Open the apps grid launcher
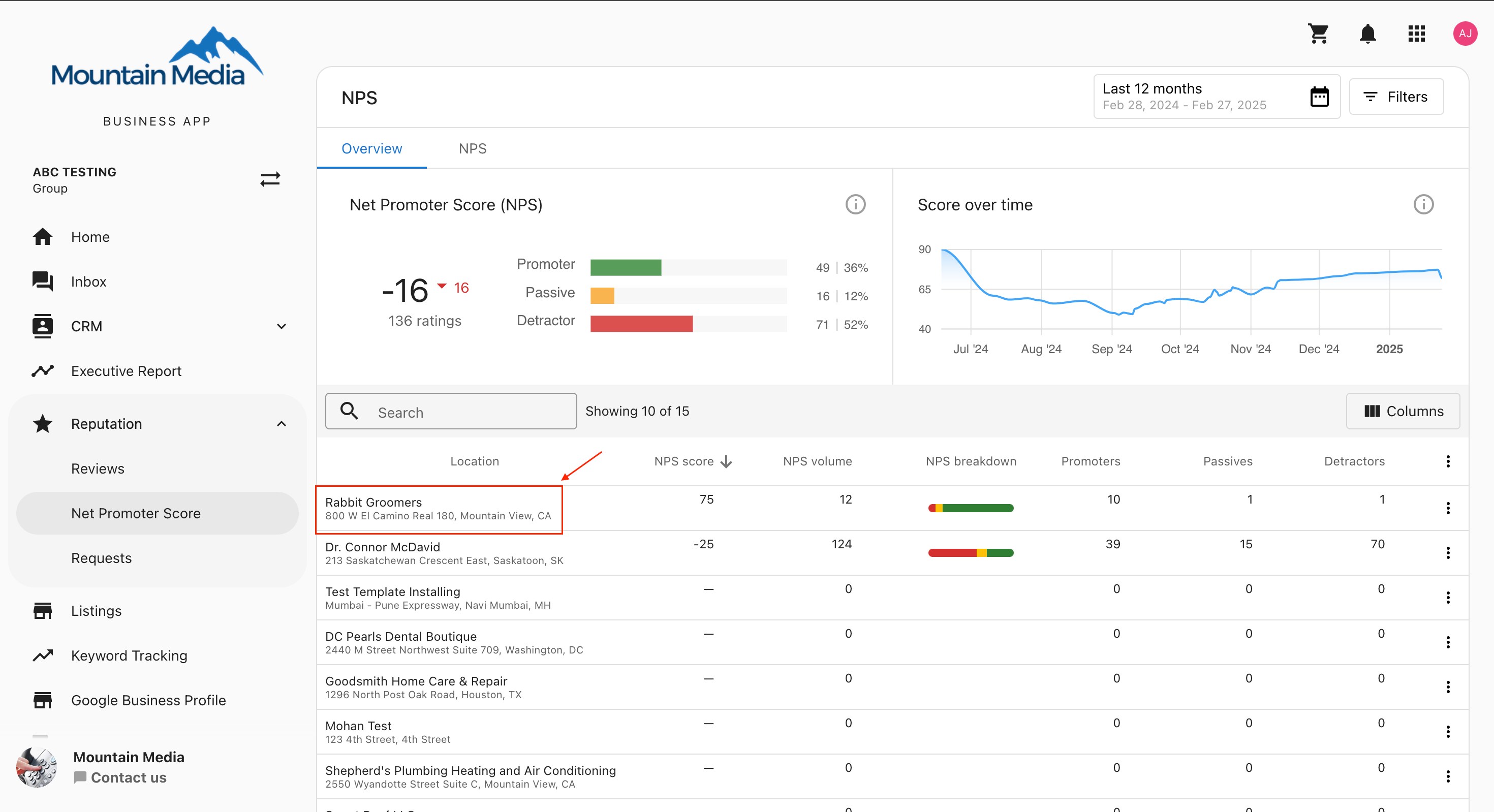1494x812 pixels. (1417, 34)
